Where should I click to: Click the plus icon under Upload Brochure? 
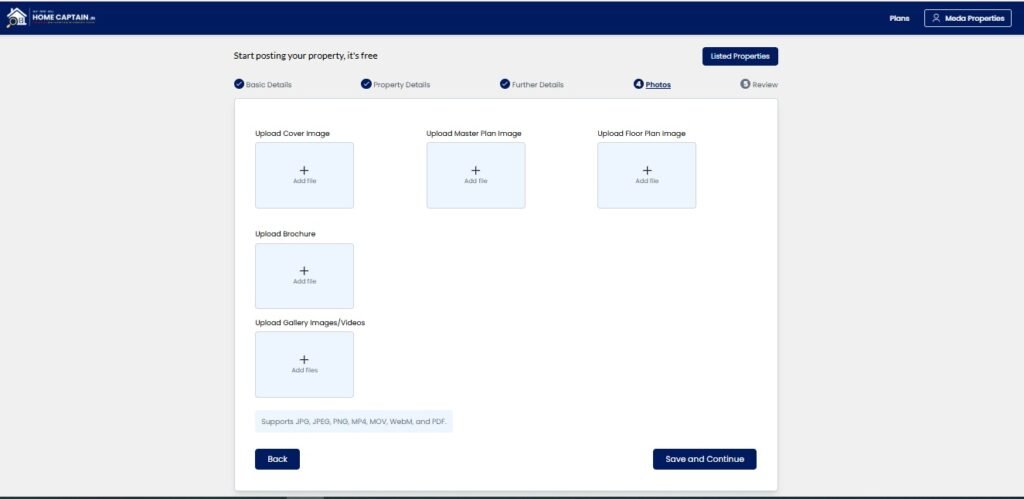click(304, 270)
